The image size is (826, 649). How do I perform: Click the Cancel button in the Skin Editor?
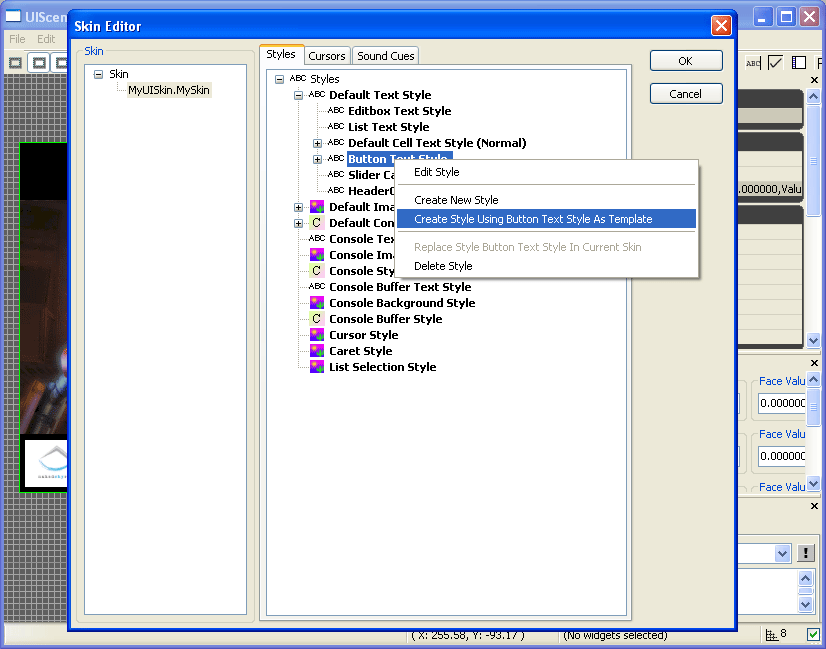coord(685,94)
